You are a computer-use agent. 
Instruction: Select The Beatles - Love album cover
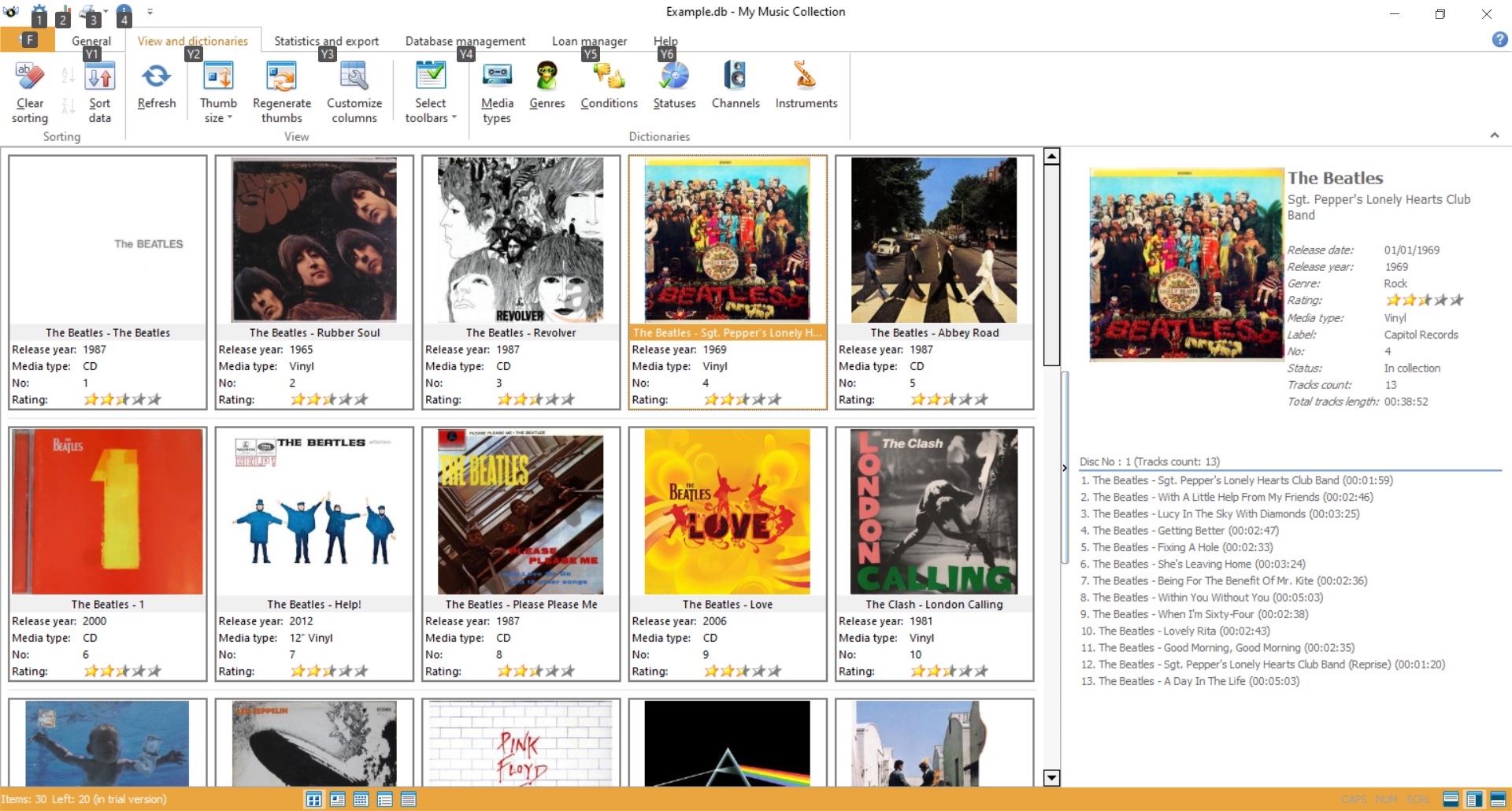(728, 511)
